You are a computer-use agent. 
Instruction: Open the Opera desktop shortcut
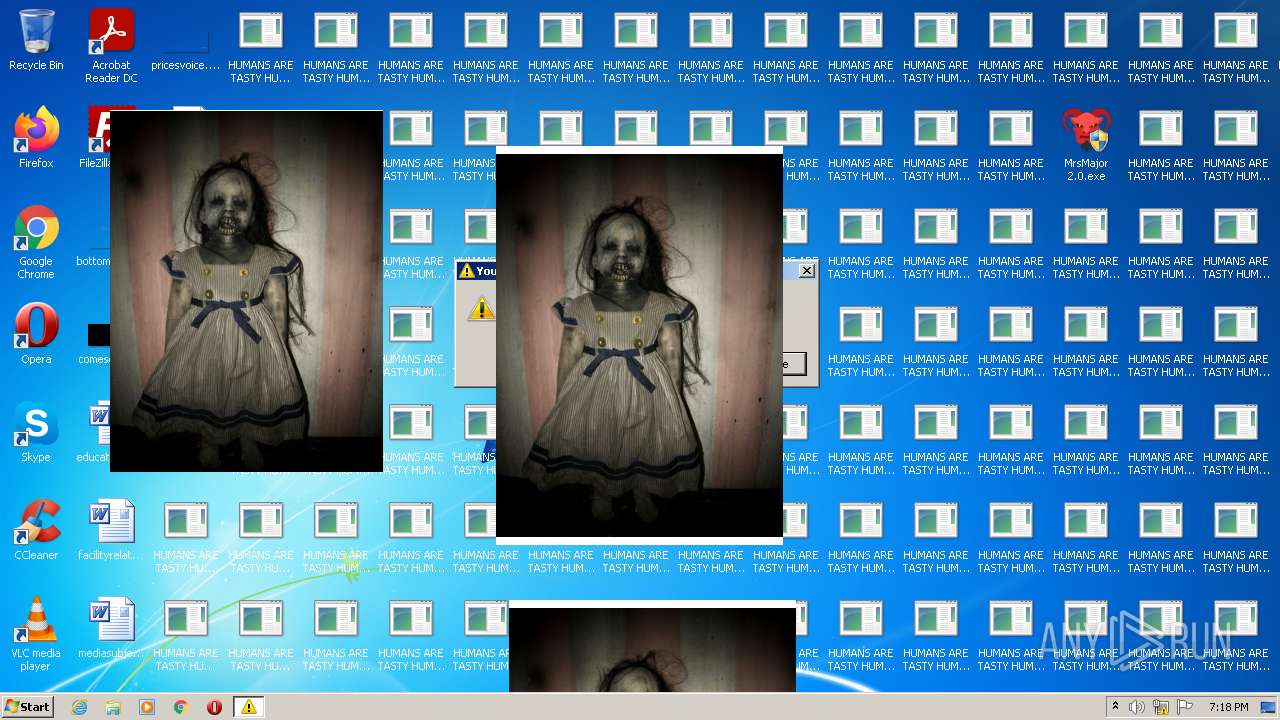[x=36, y=334]
